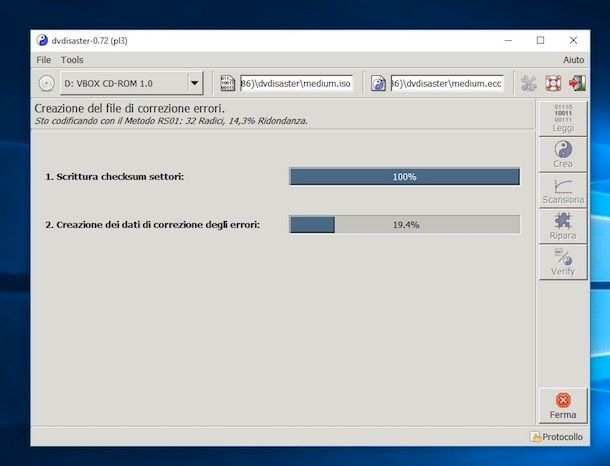Screen dimensions: 610x466
Task: Maximize the dvdisaster window
Action: point(540,40)
